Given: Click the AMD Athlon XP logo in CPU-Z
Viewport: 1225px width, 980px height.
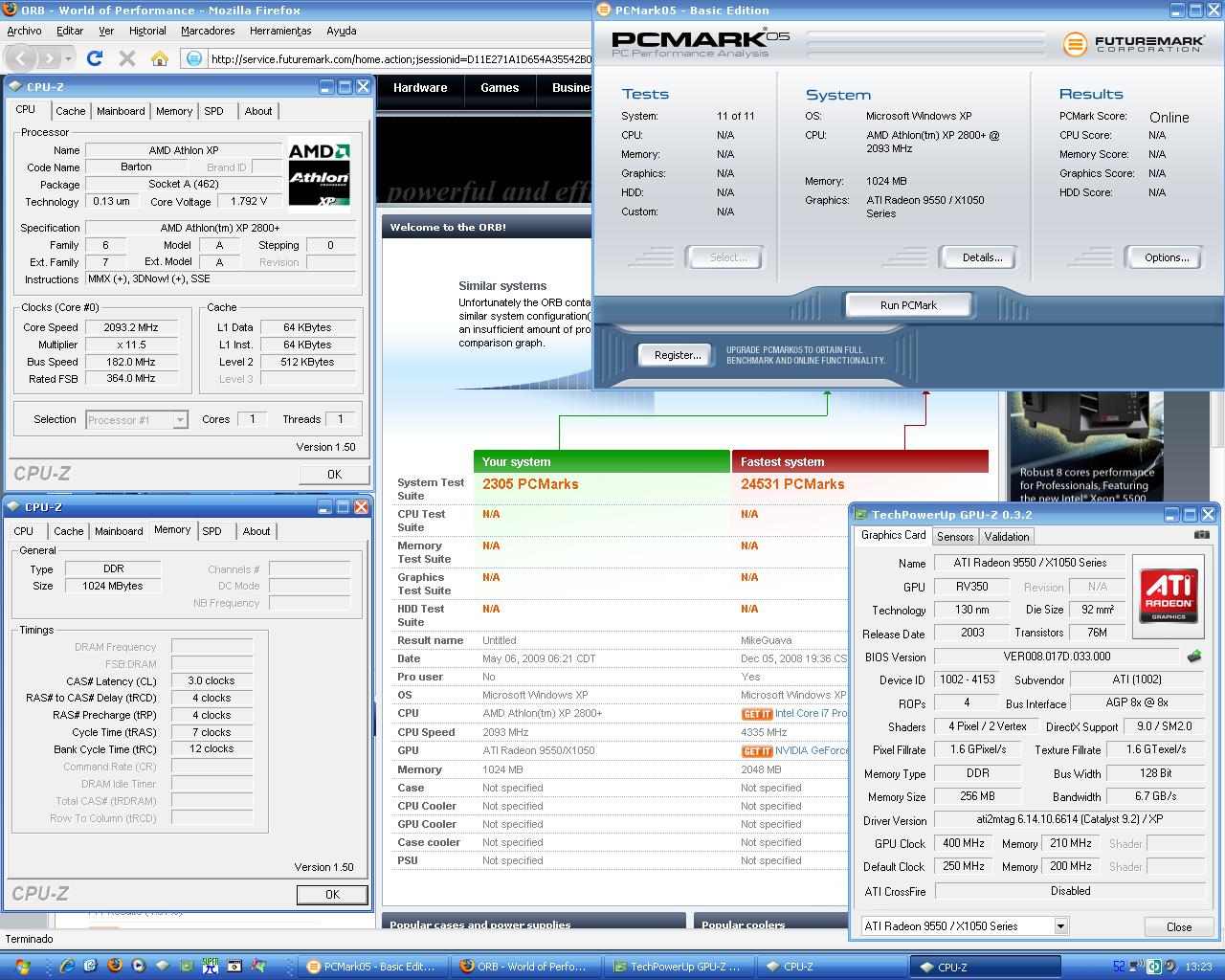Looking at the screenshot, I should (x=320, y=173).
